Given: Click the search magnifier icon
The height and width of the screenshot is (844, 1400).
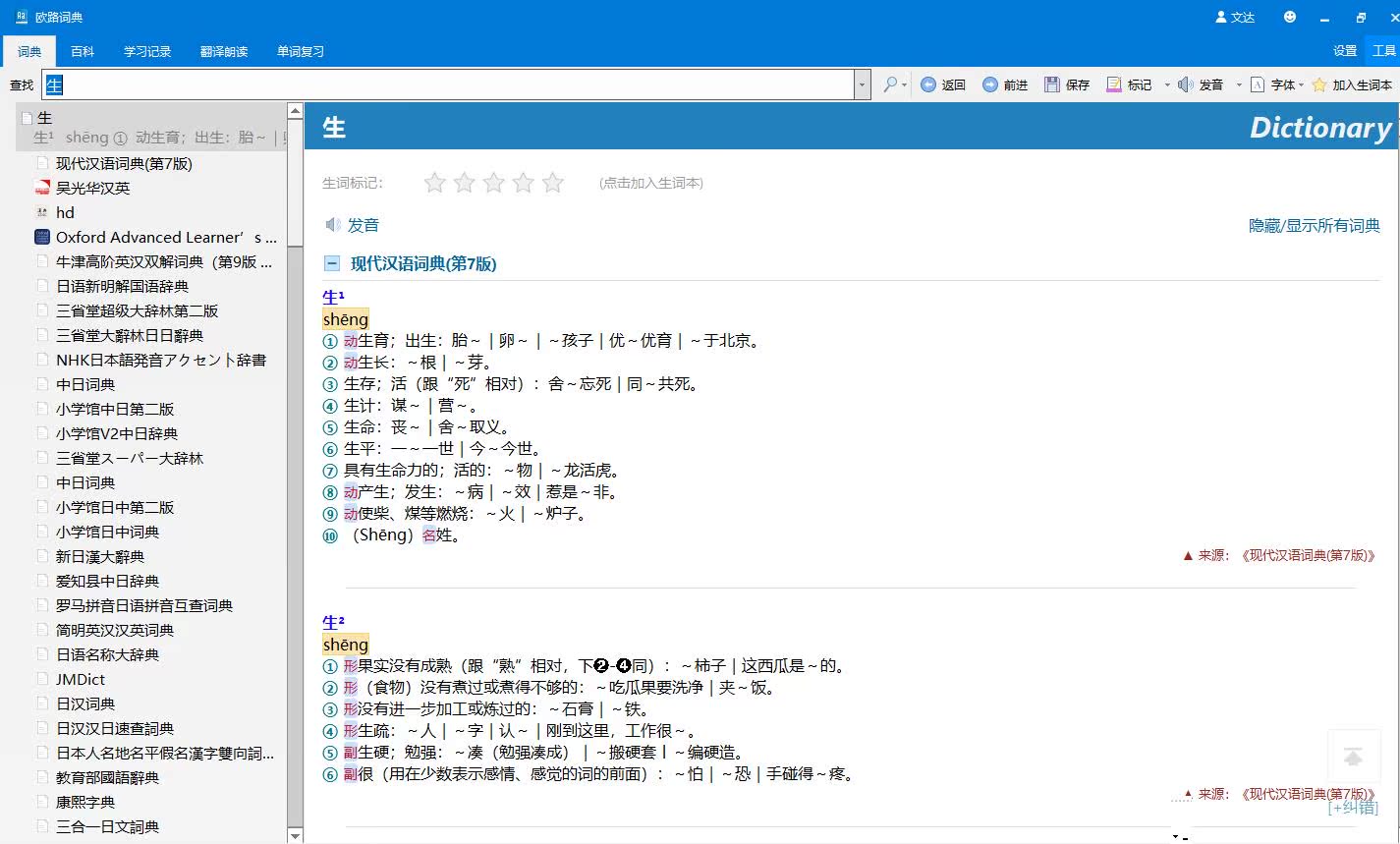Looking at the screenshot, I should click(x=890, y=84).
